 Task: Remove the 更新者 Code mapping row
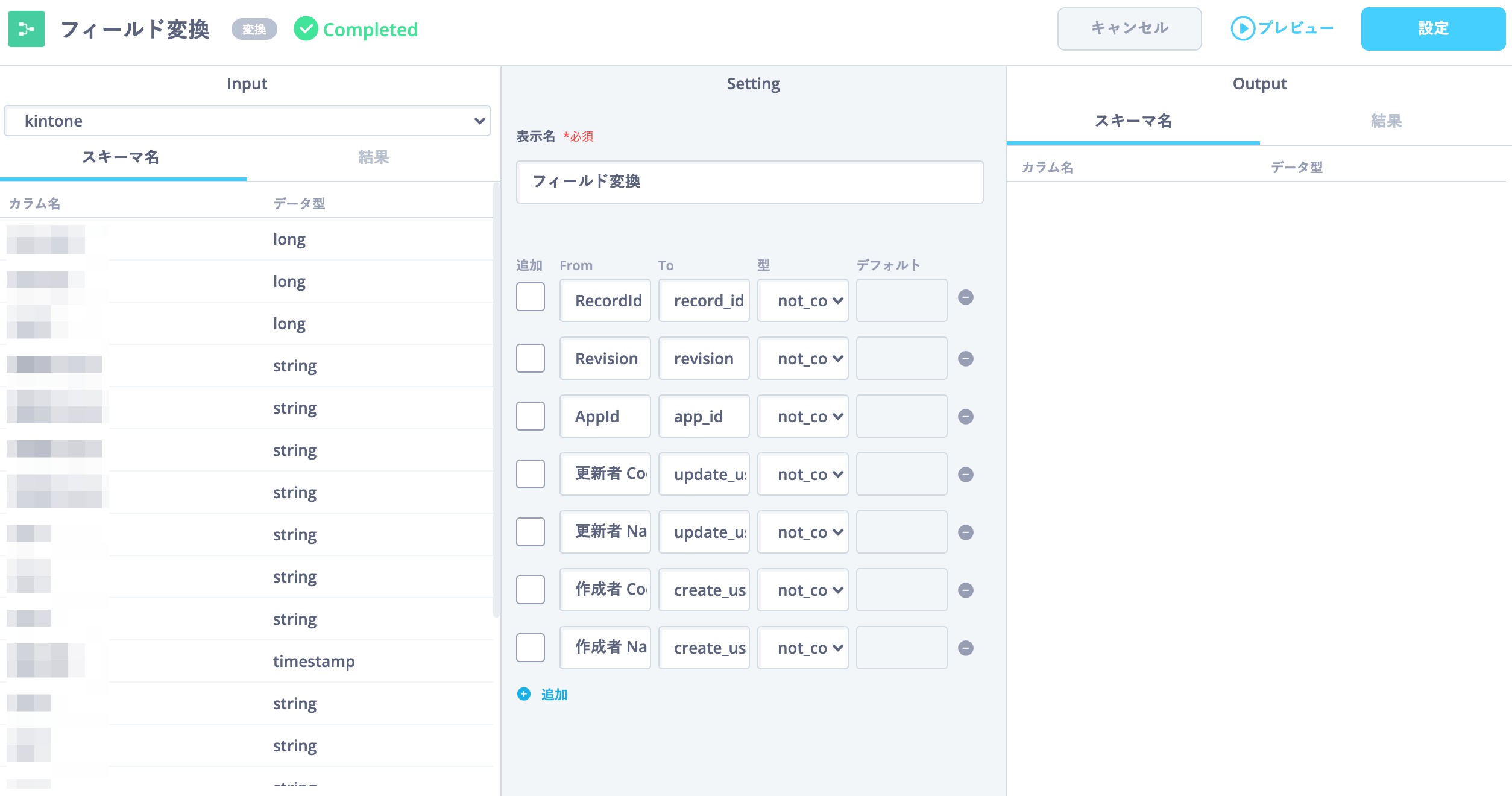tap(966, 475)
